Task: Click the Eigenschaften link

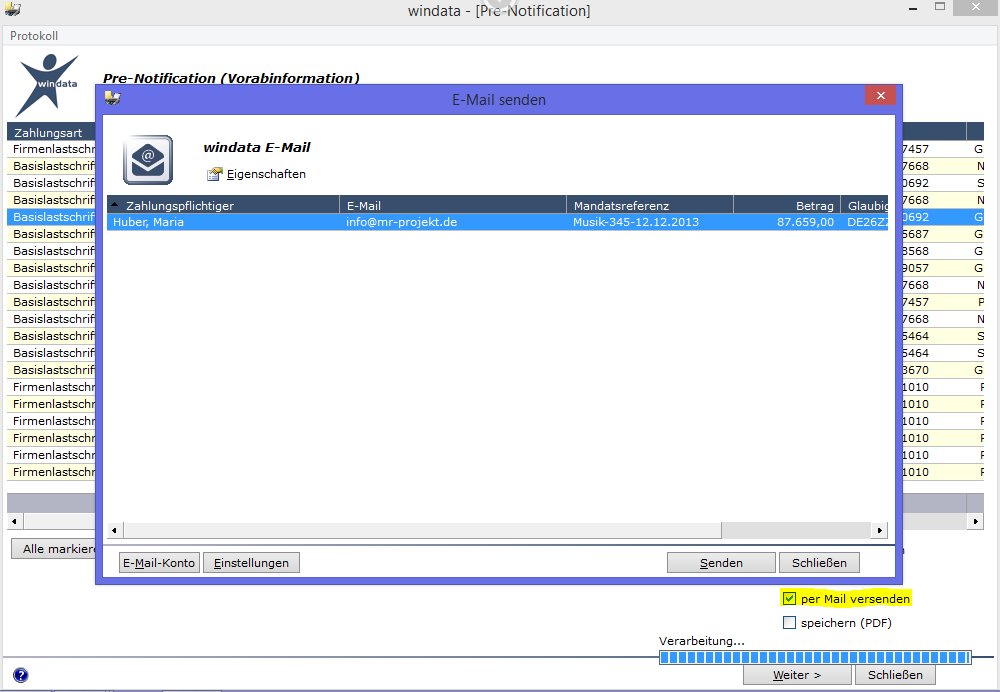Action: coord(266,174)
